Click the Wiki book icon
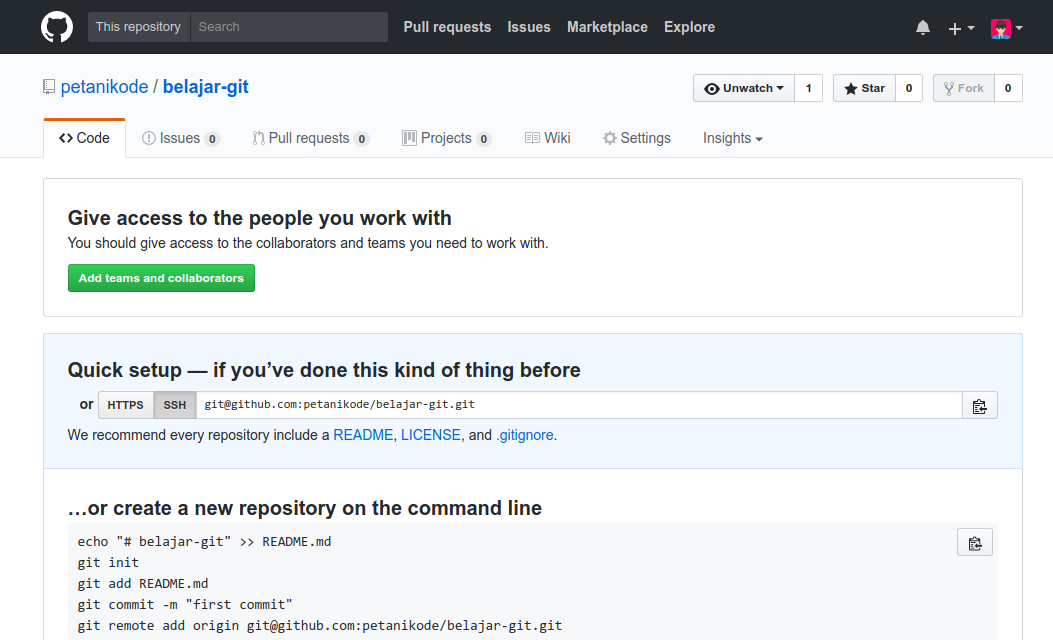Screen dimensions: 1053x640 [535, 138]
